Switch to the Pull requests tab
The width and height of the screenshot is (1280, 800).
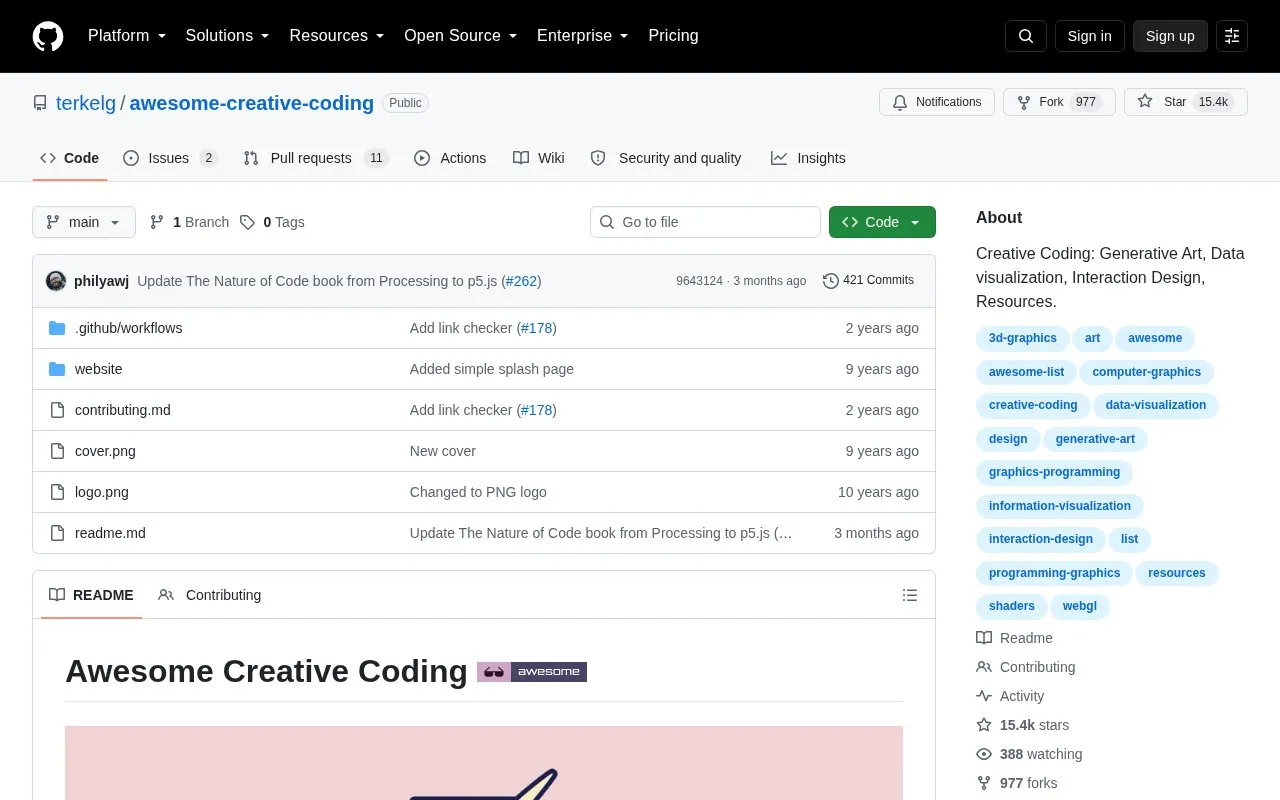point(315,158)
